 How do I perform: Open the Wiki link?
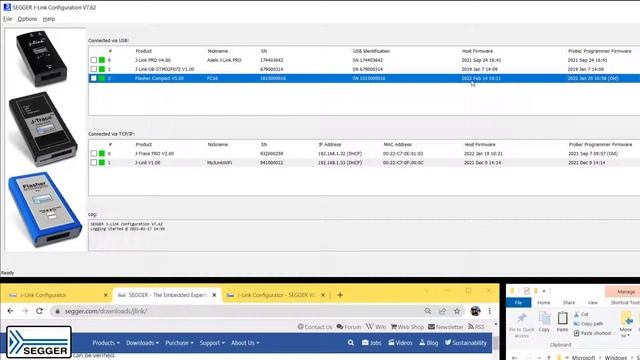click(376, 327)
